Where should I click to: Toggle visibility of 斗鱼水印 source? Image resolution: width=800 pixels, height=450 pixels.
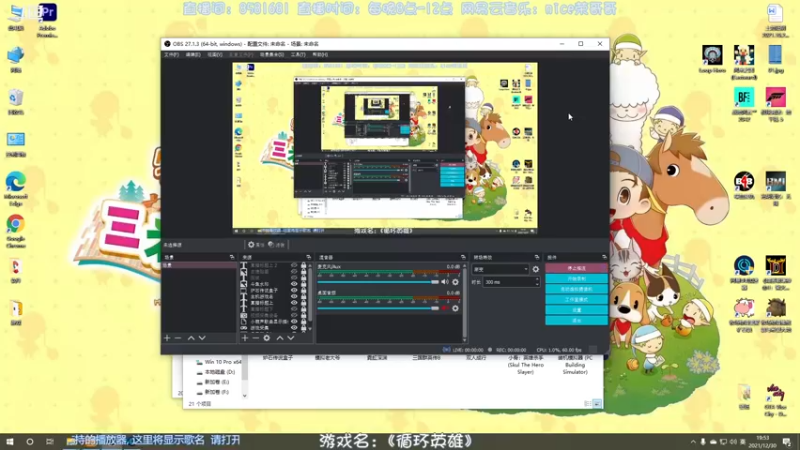[294, 284]
